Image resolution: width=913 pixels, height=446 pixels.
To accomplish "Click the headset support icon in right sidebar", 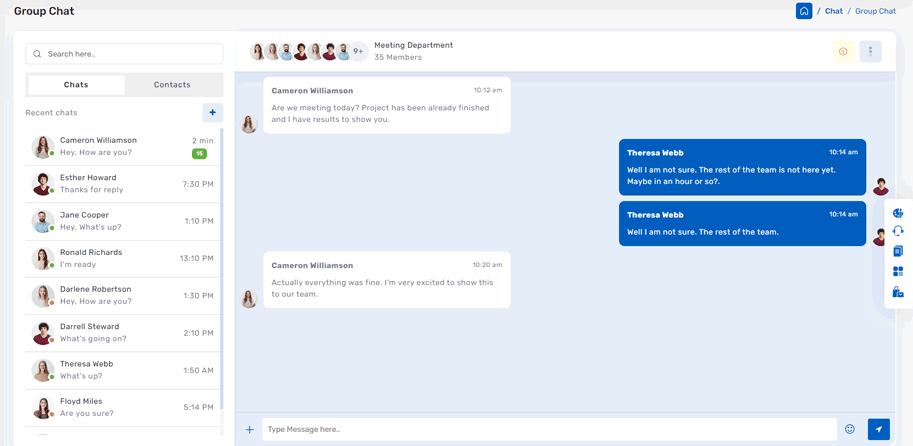I will [898, 231].
